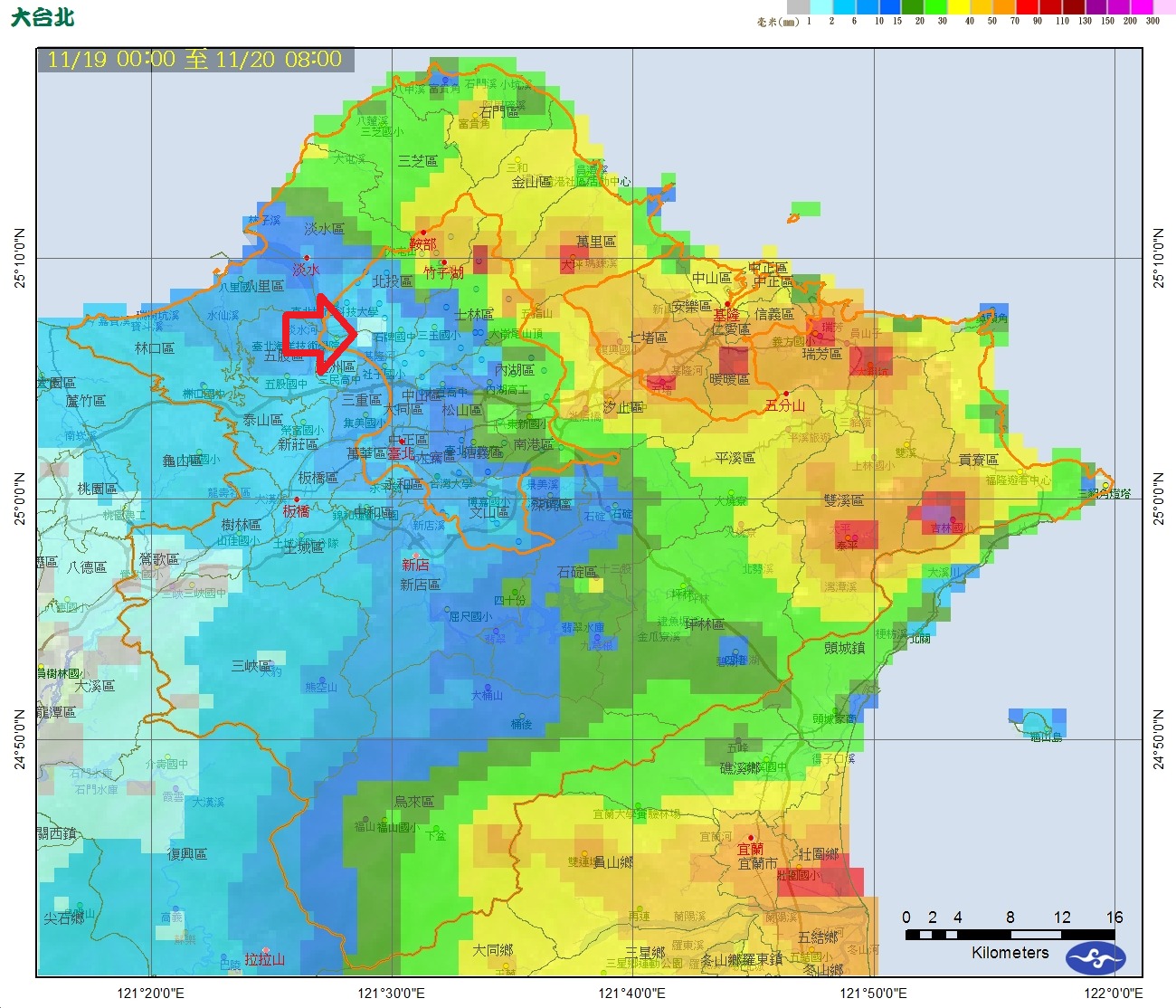The width and height of the screenshot is (1176, 1008).
Task: Select the red 鞍部 station dot
Action: [x=422, y=233]
